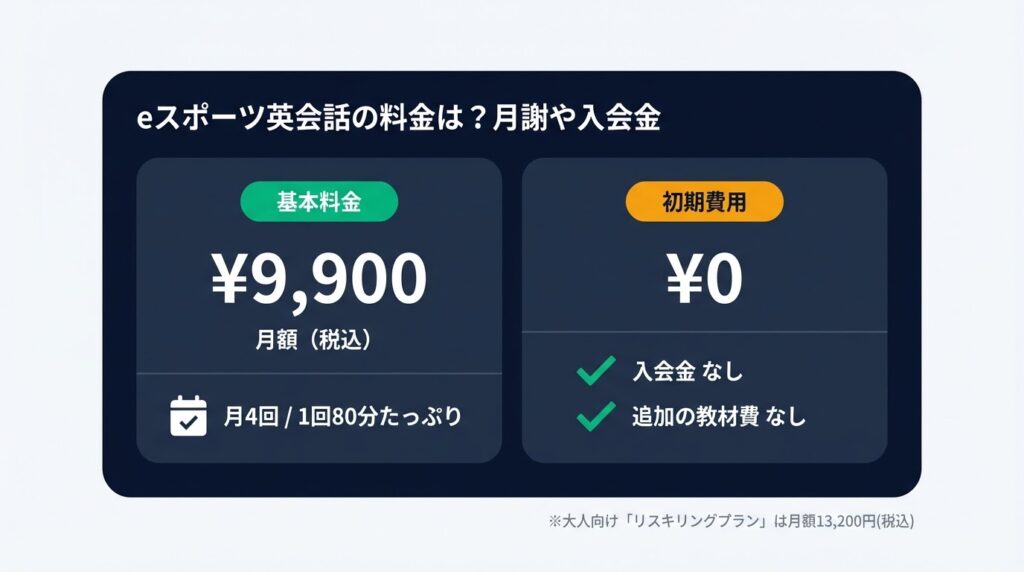Click the word 月謝 in the heading
The height and width of the screenshot is (572, 1024).
tap(508, 118)
